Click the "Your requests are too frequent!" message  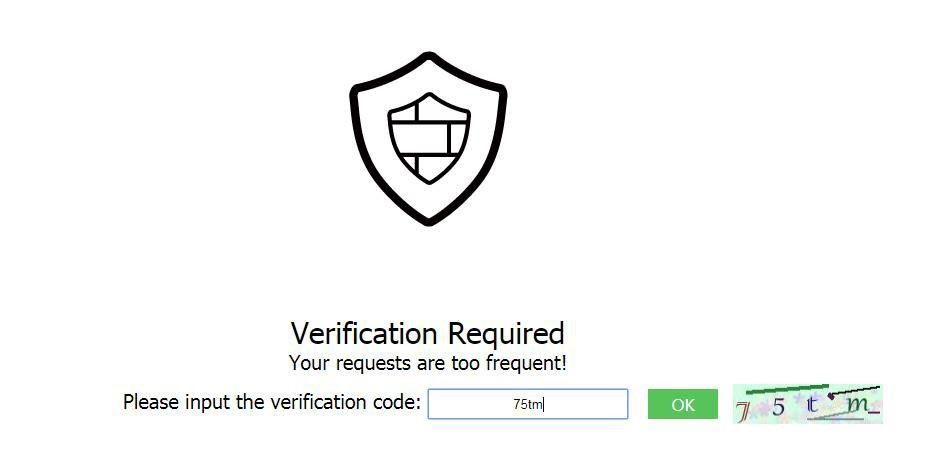[427, 363]
